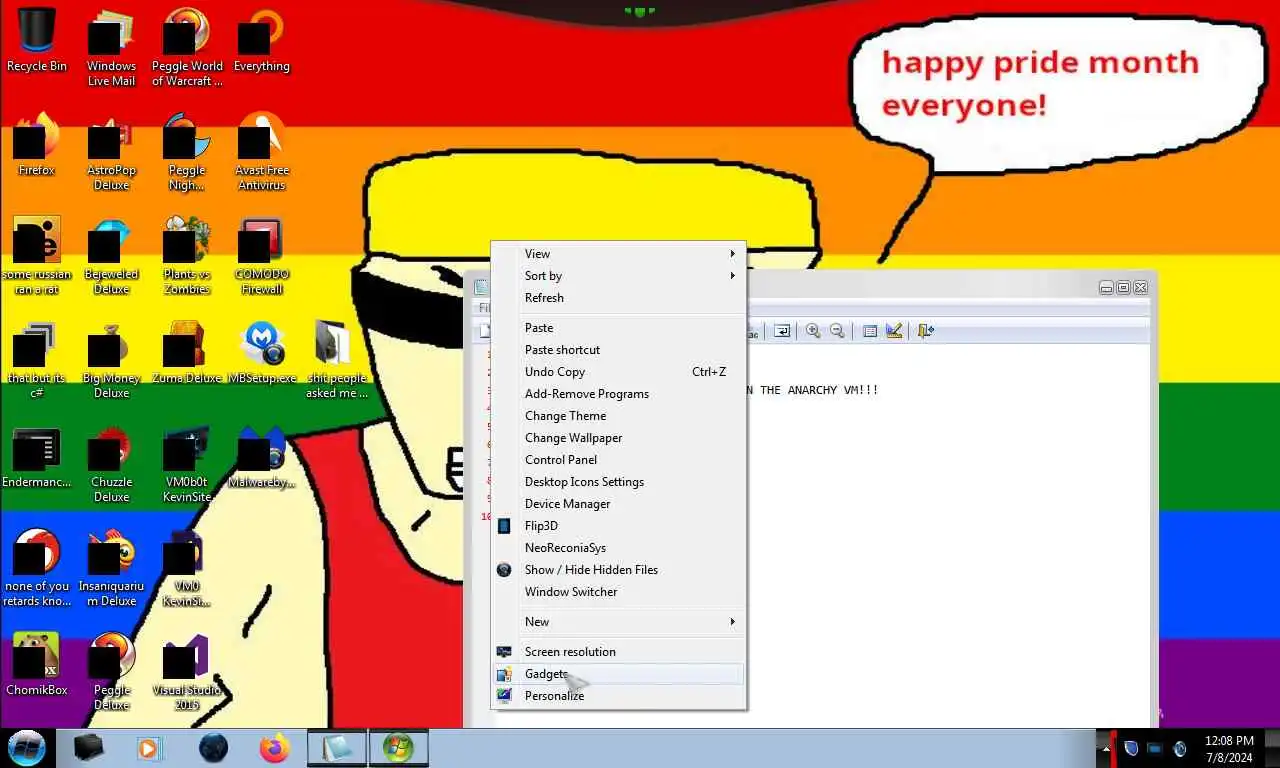
Task: Select the Chuzzle Deluxe desktop icon
Action: pyautogui.click(x=111, y=462)
